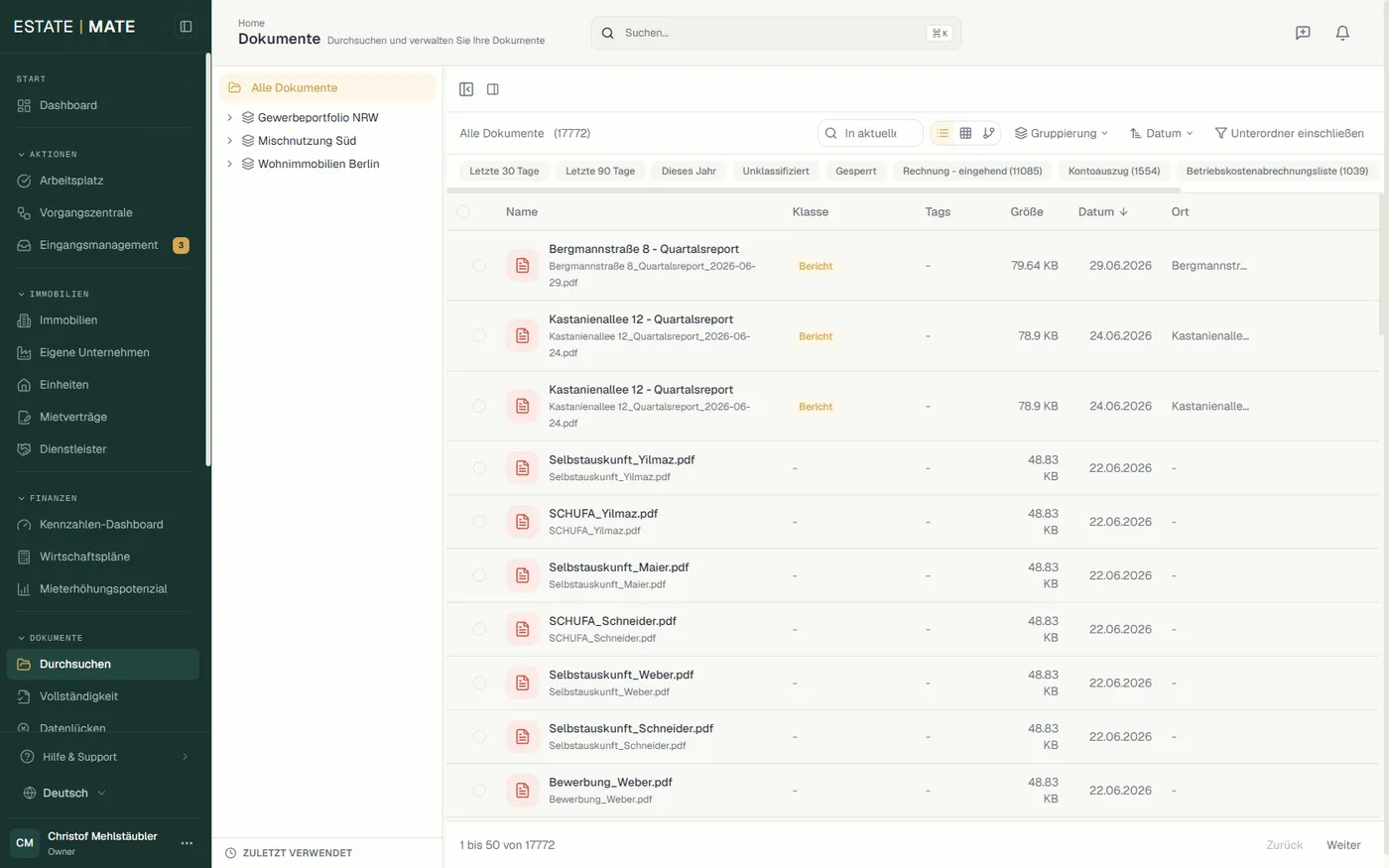The image size is (1389, 868).
Task: Go to next page with Weiter
Action: 1343,845
